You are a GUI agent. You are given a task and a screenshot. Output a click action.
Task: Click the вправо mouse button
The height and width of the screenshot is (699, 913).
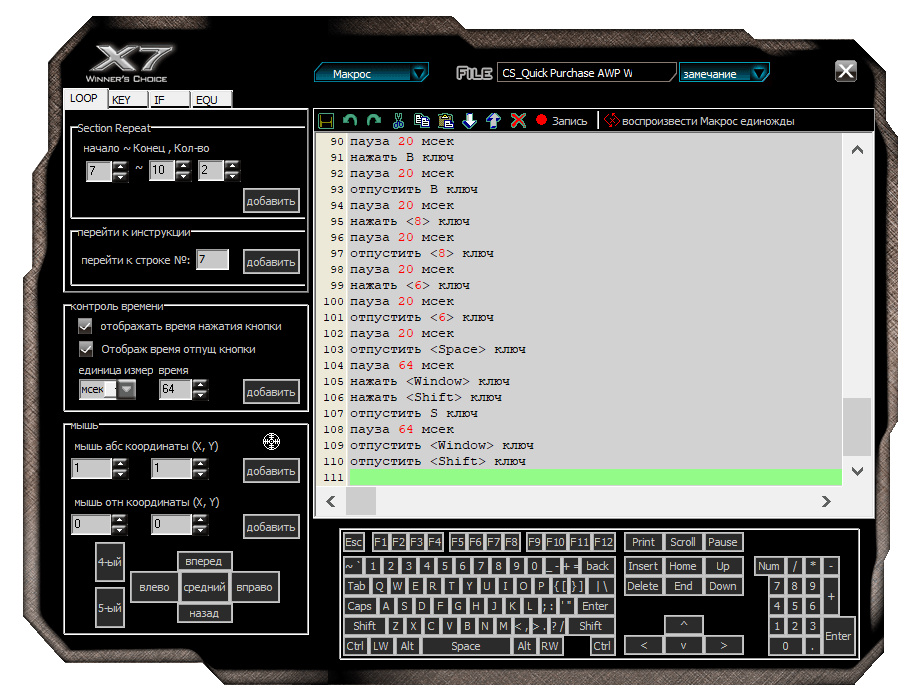(x=254, y=587)
